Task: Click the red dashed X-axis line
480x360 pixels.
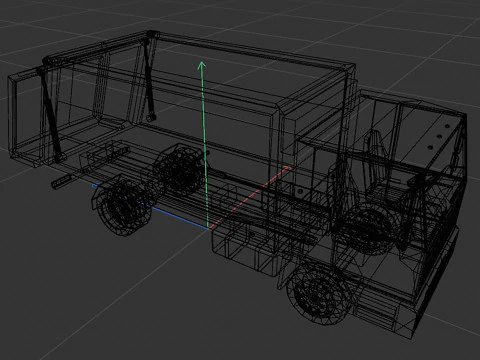Action: [x=250, y=197]
